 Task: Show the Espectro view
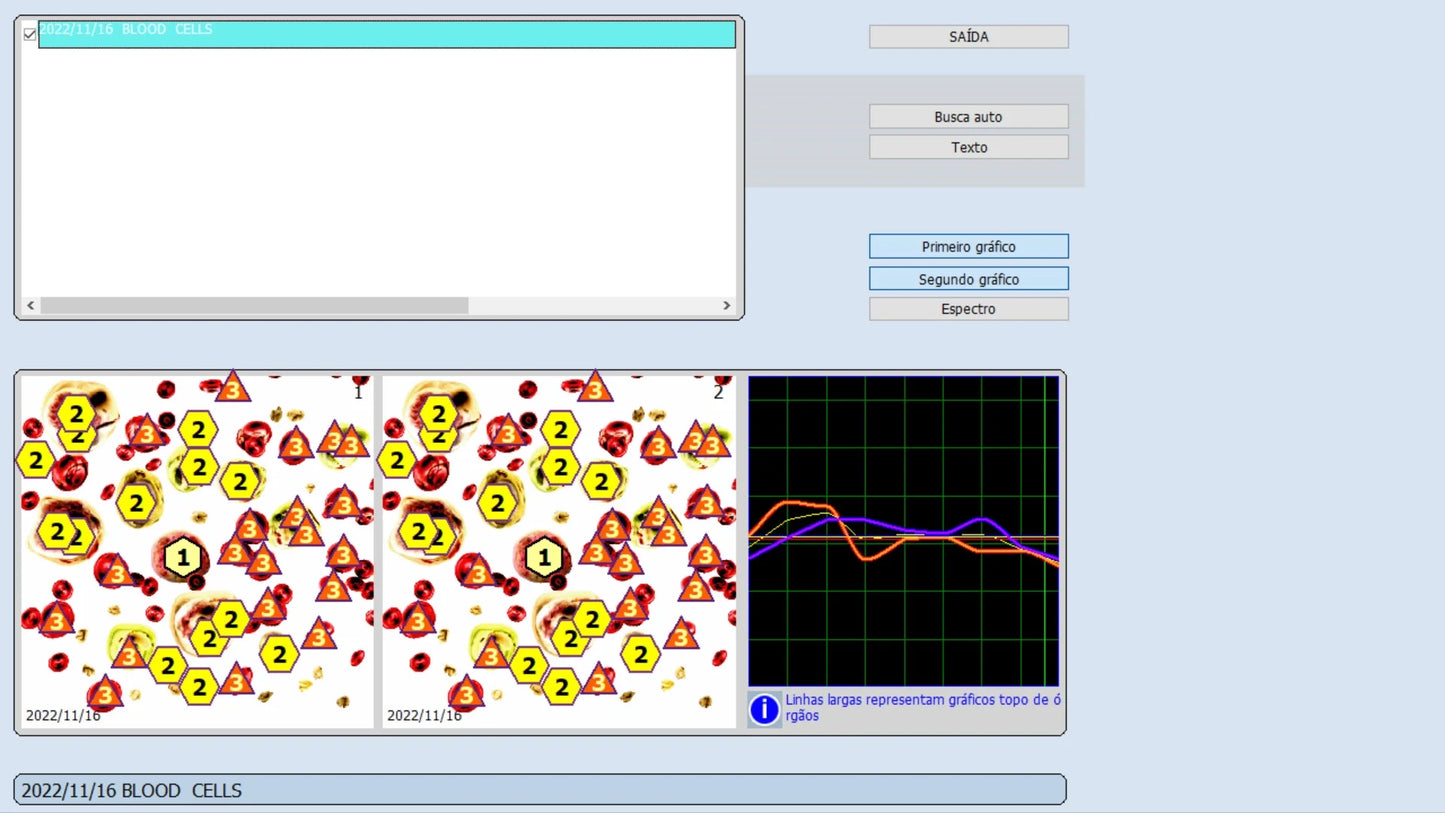pyautogui.click(x=968, y=309)
